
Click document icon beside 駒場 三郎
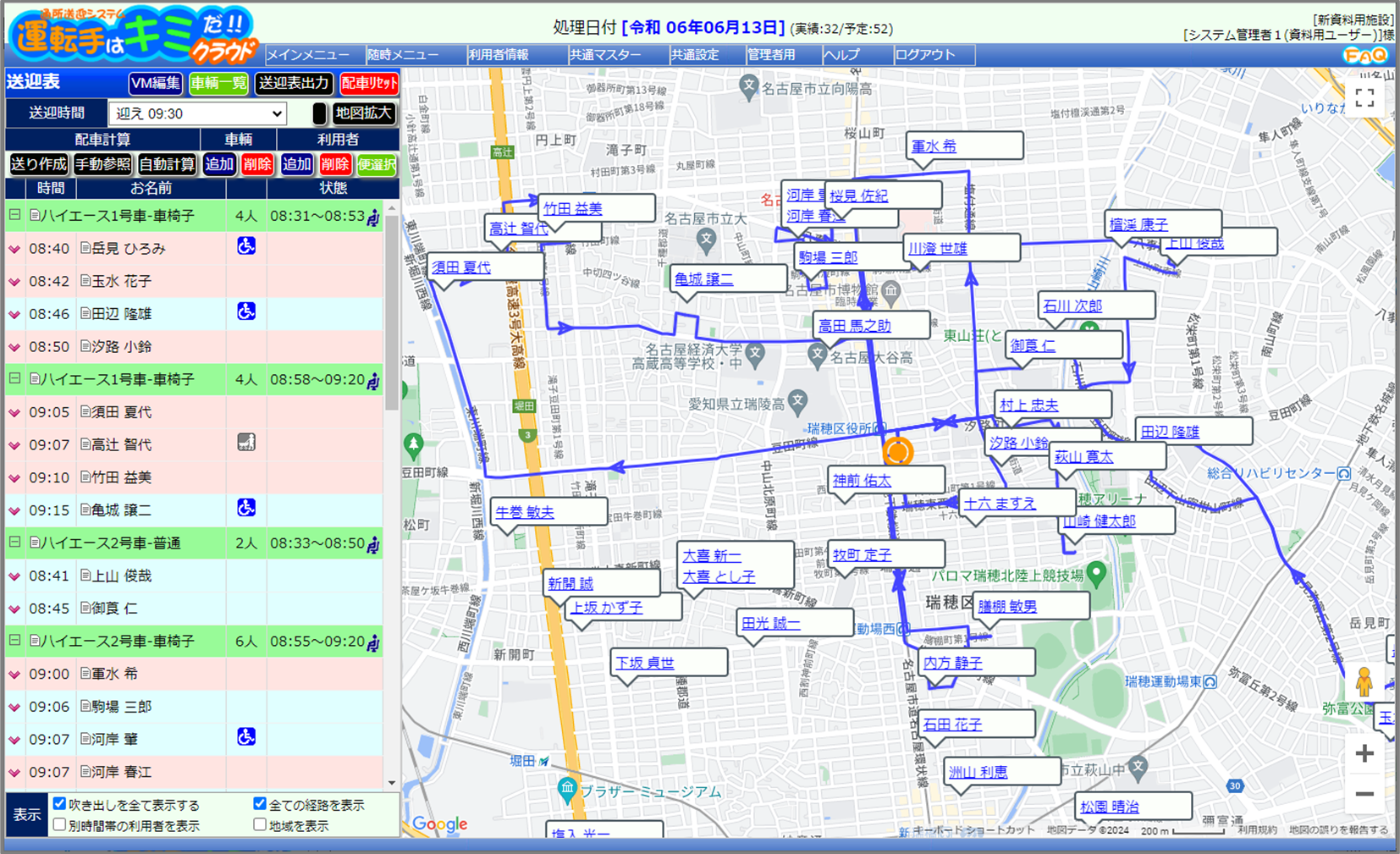[85, 706]
